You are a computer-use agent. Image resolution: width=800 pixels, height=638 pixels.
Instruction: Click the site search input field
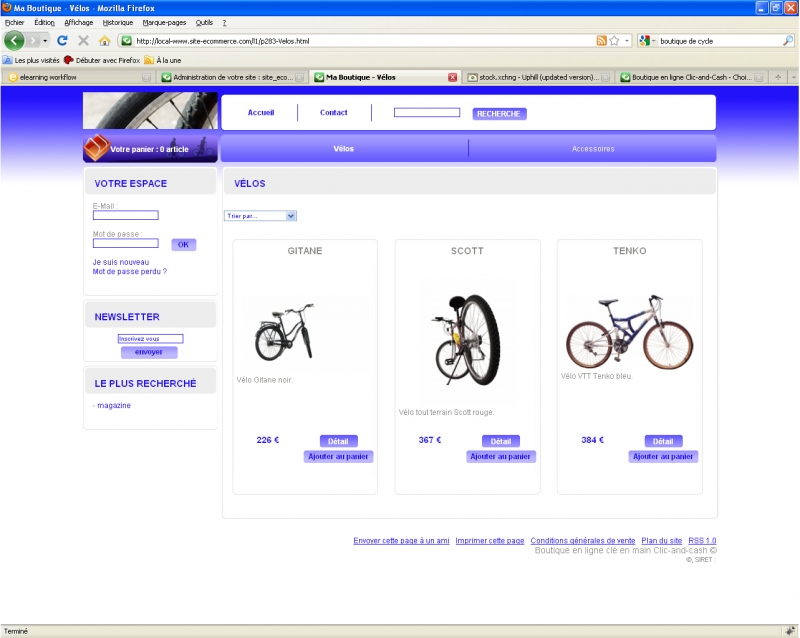427,112
